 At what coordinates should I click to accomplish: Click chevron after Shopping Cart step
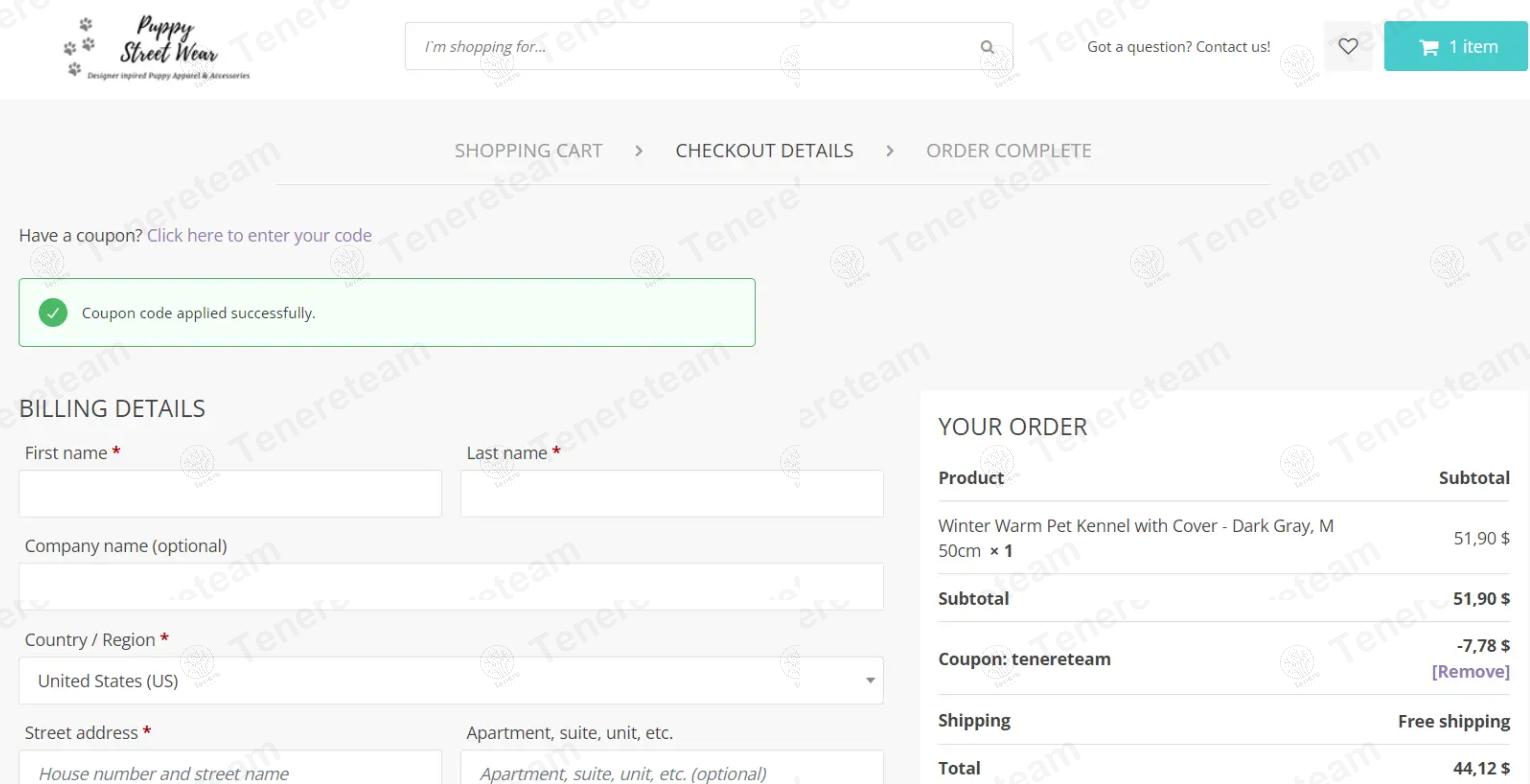pos(639,151)
